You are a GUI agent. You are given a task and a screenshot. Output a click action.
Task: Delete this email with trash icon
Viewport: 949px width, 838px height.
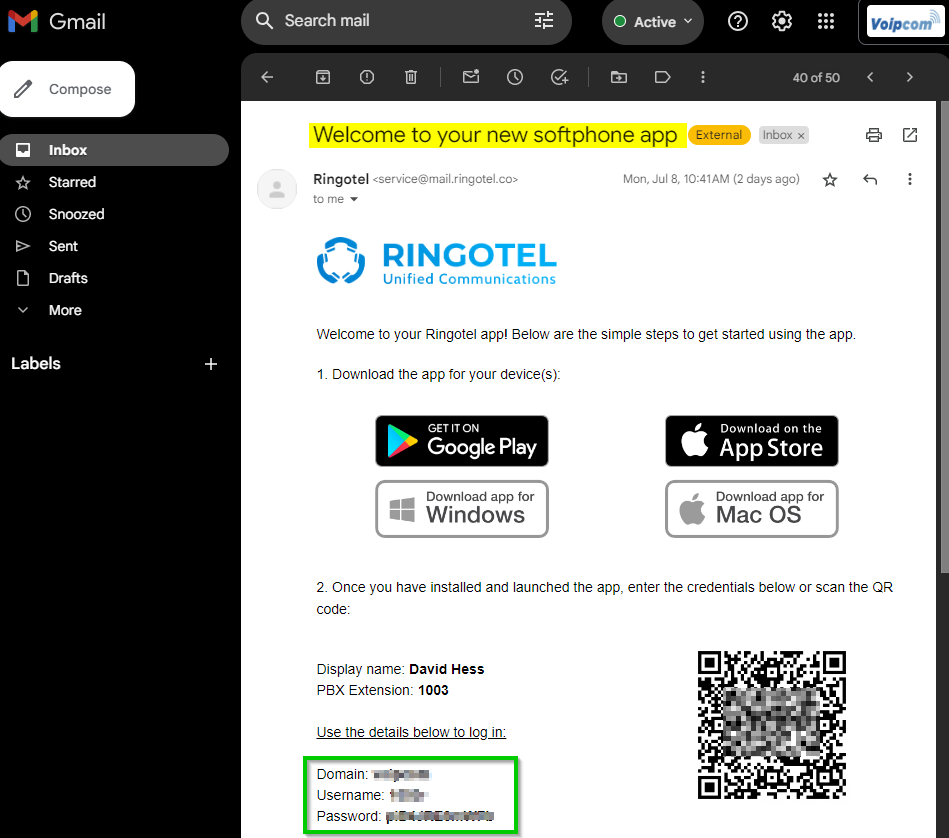(411, 77)
